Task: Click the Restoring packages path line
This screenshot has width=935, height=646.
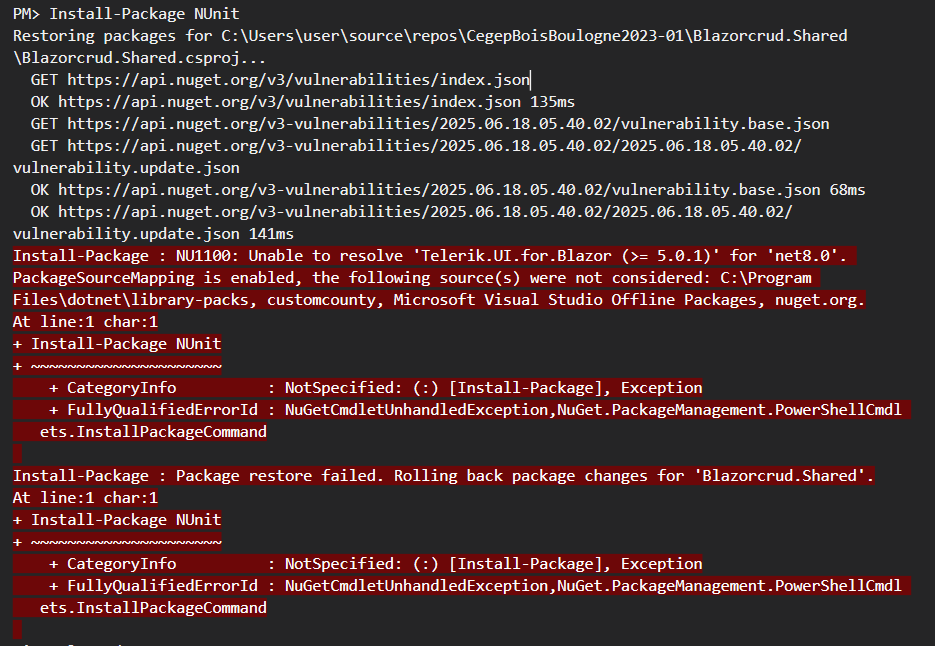Action: click(430, 36)
